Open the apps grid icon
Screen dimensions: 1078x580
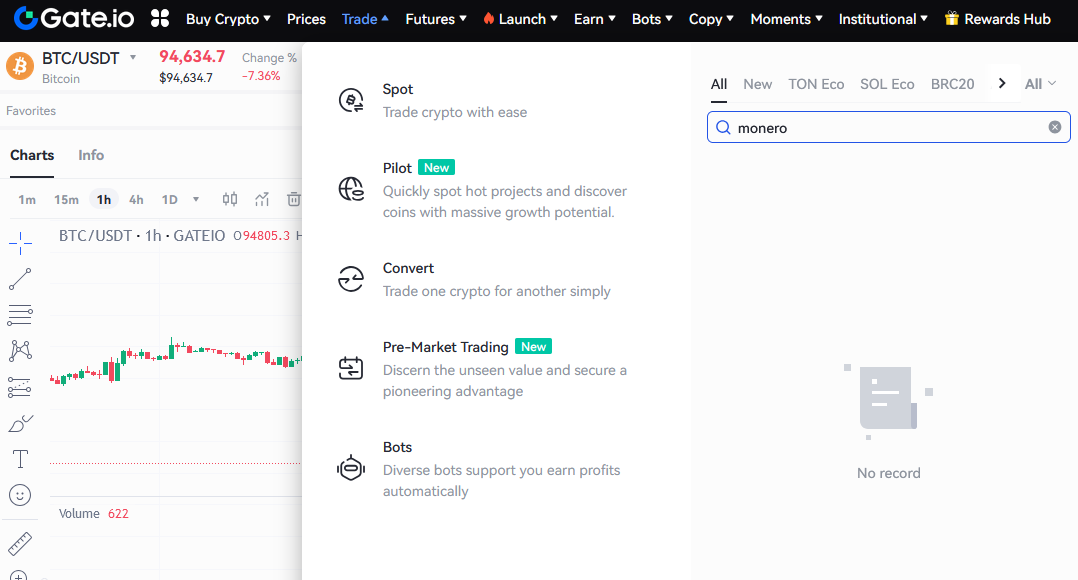coord(159,18)
